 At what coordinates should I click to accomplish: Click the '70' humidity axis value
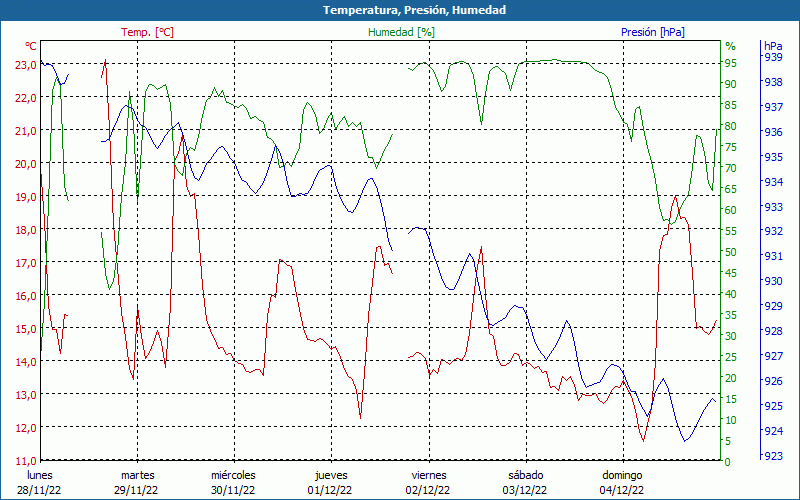click(x=731, y=168)
